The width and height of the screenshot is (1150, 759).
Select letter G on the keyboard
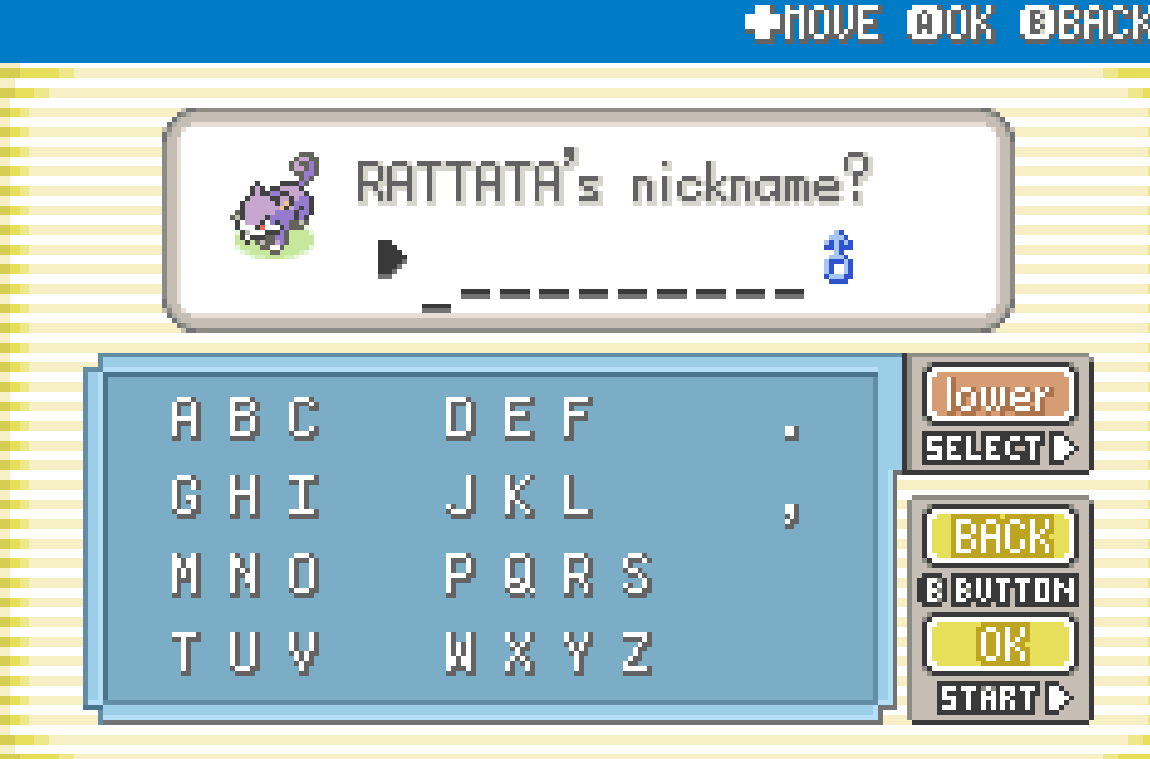click(186, 496)
